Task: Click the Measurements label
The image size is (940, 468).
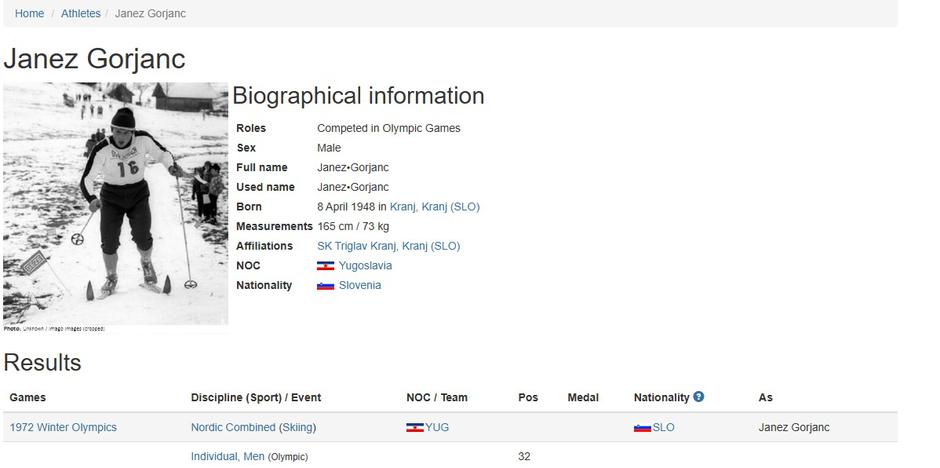Action: (275, 227)
